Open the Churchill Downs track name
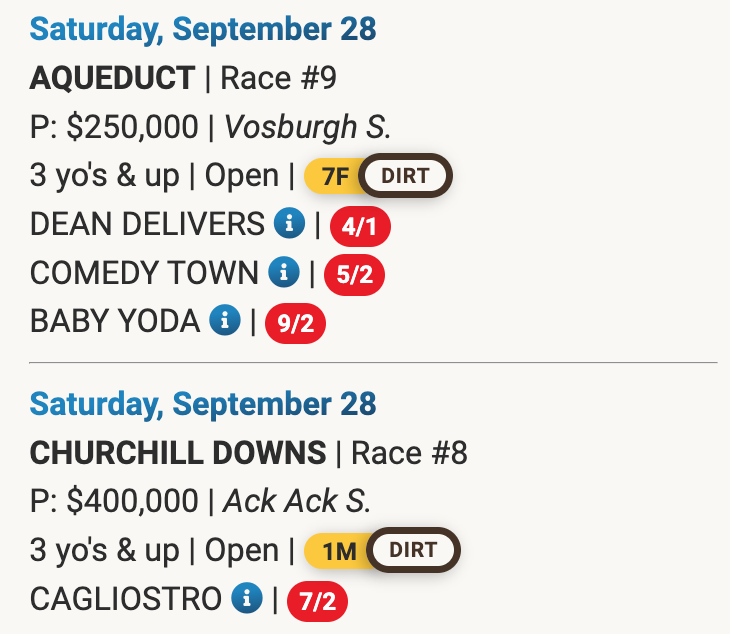This screenshot has width=730, height=634. [178, 453]
